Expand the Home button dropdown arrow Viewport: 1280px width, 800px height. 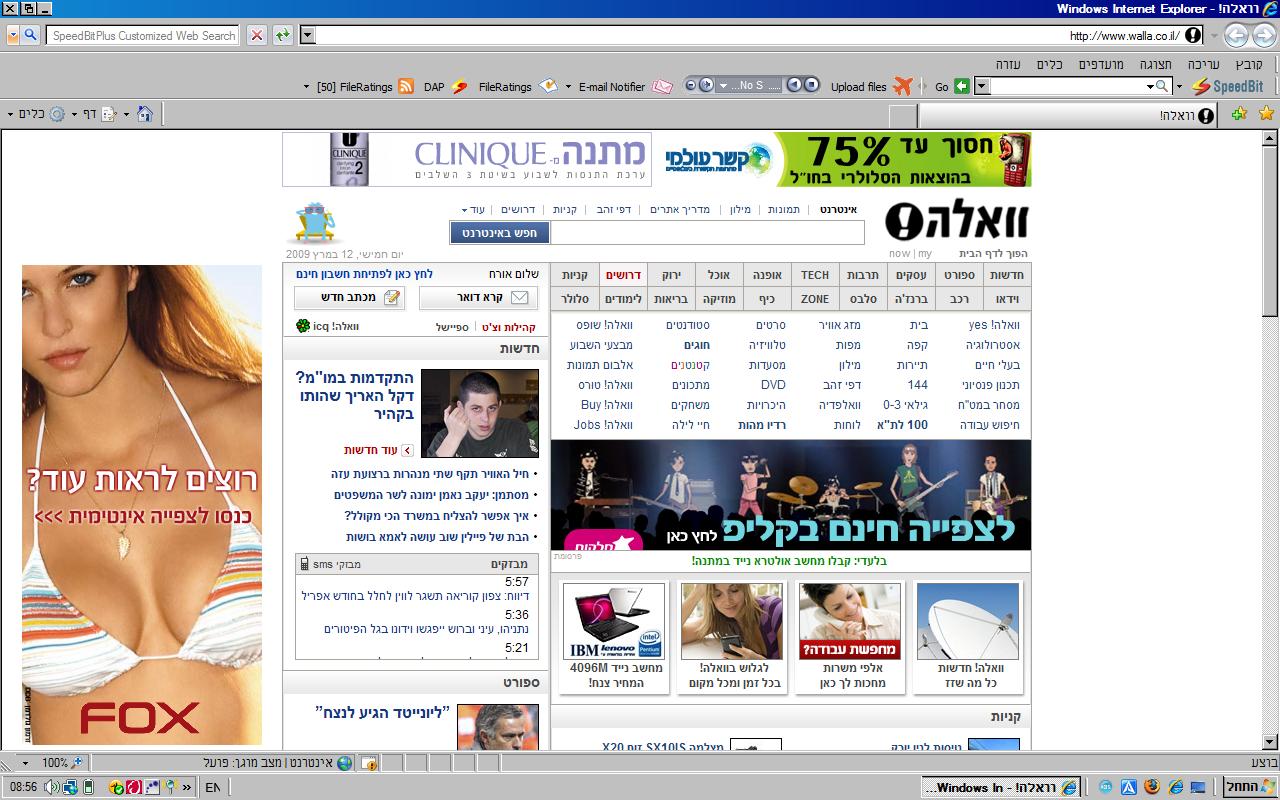point(126,114)
